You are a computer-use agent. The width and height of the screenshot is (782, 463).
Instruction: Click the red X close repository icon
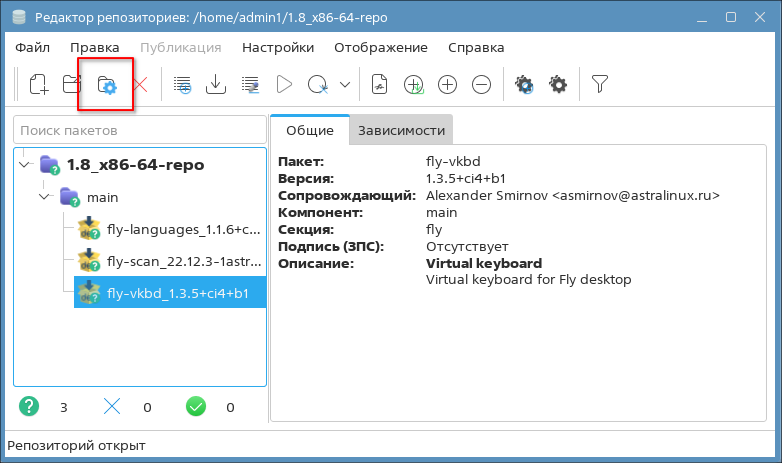(x=140, y=85)
